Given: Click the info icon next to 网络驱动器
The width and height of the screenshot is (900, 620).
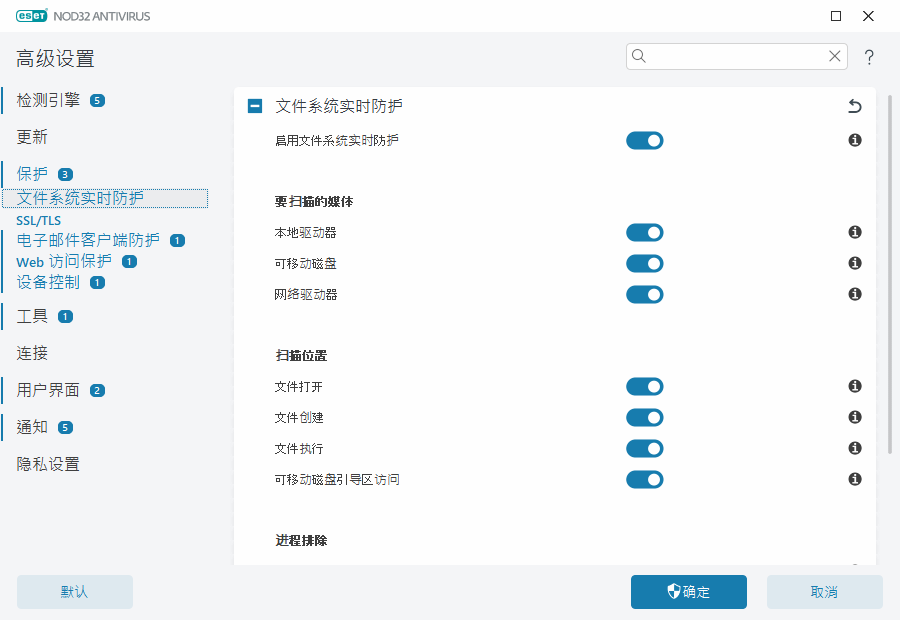Looking at the screenshot, I should click(x=854, y=294).
